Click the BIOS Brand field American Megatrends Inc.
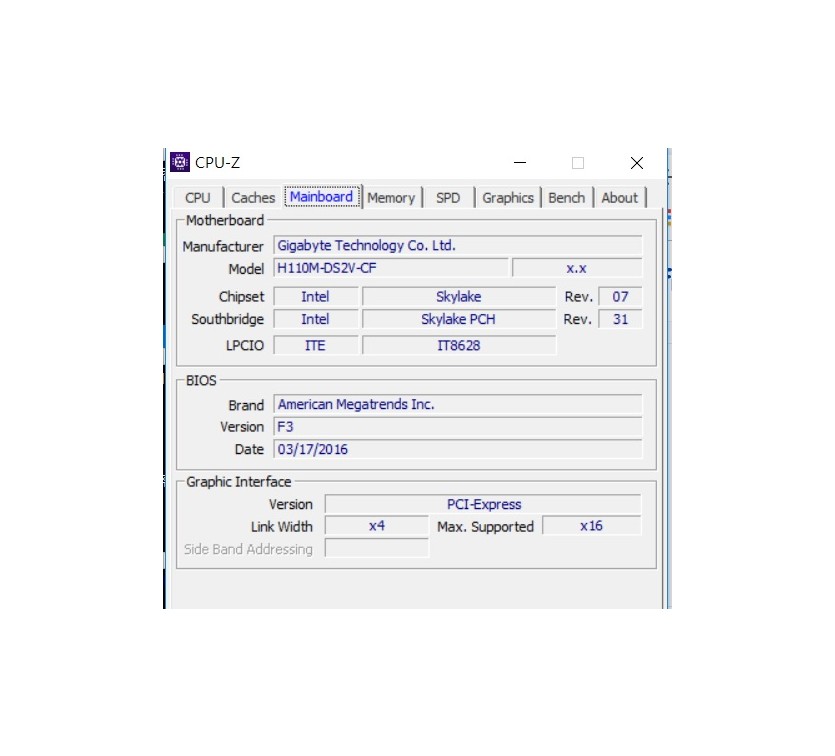Viewport: 835px width, 756px height. 458,404
